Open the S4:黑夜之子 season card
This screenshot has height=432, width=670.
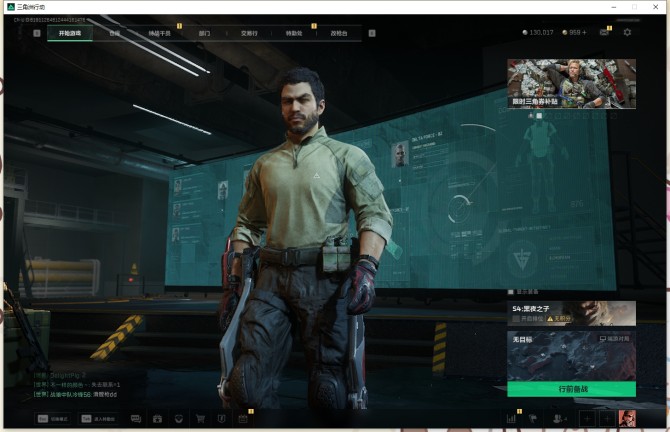(x=571, y=313)
